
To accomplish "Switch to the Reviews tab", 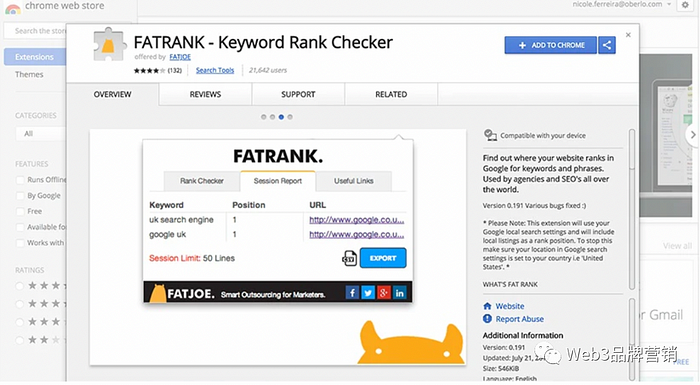I will click(205, 94).
